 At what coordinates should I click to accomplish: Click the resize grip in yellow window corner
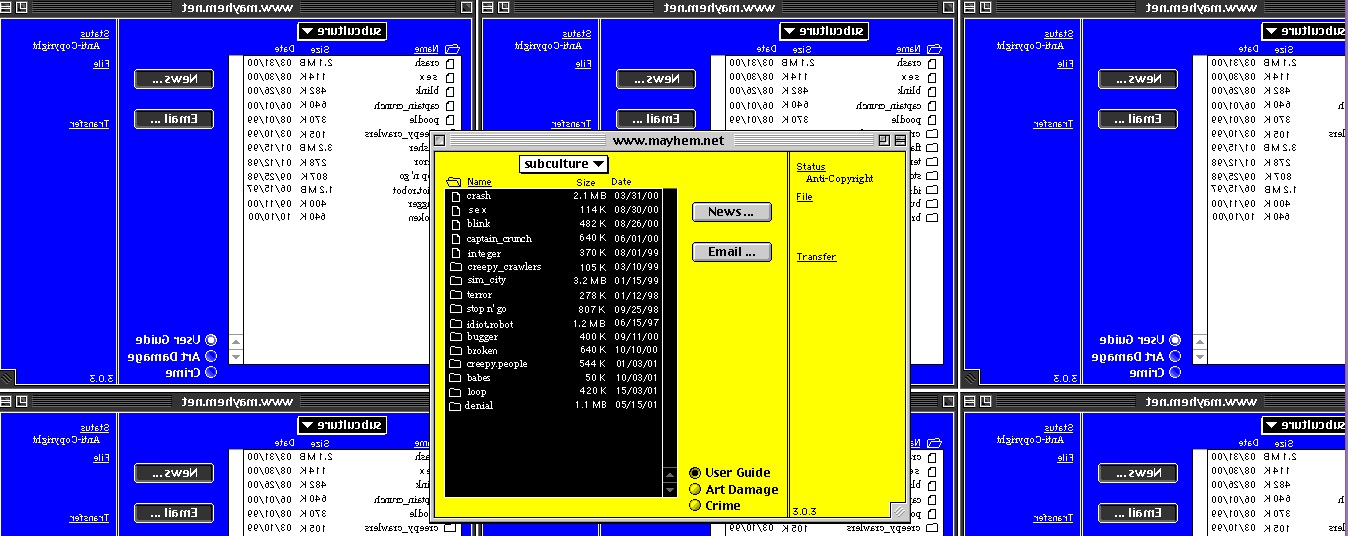coord(897,510)
